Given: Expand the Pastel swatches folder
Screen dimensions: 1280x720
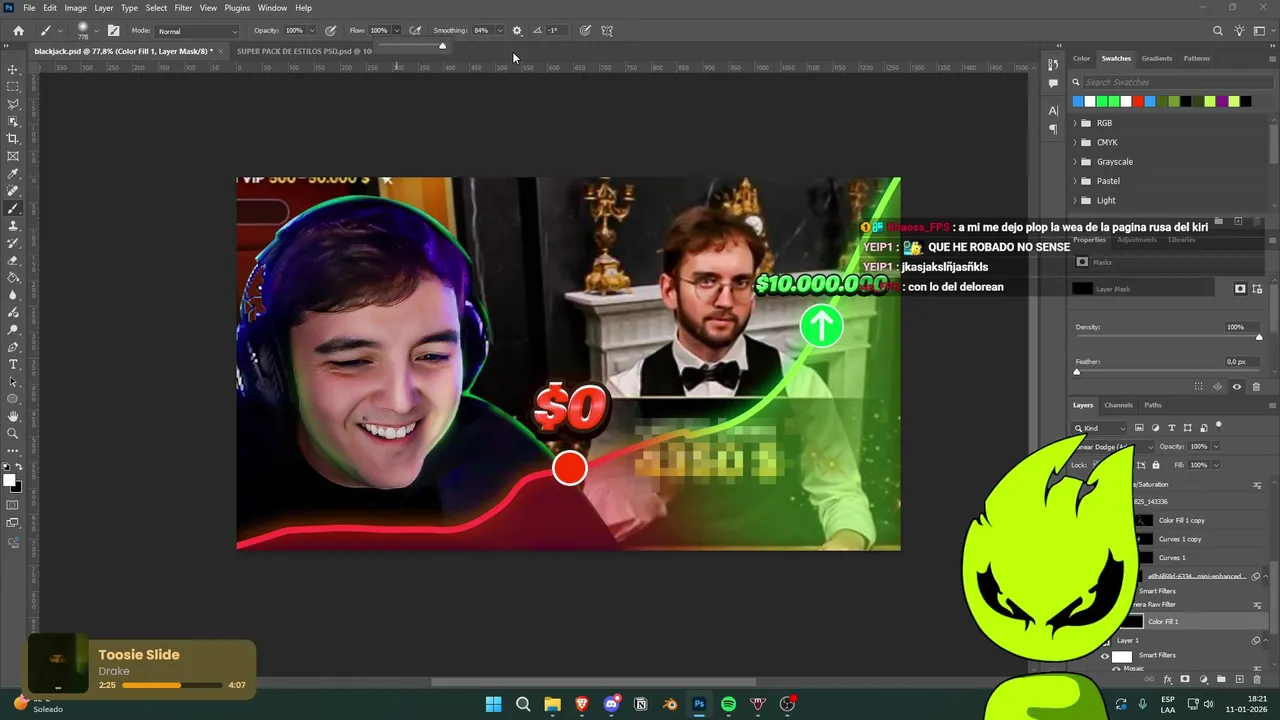Looking at the screenshot, I should pyautogui.click(x=1075, y=181).
